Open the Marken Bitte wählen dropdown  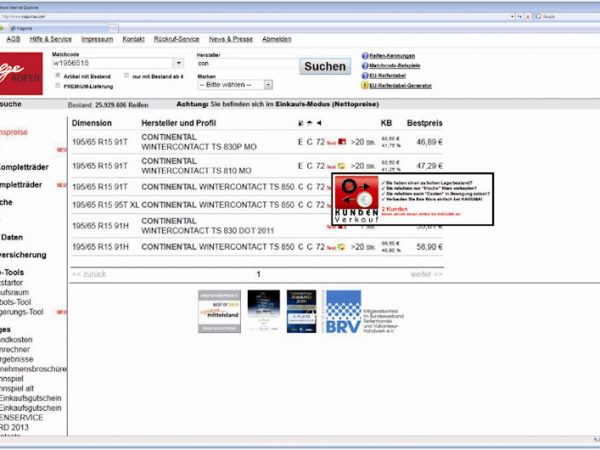[x=235, y=85]
